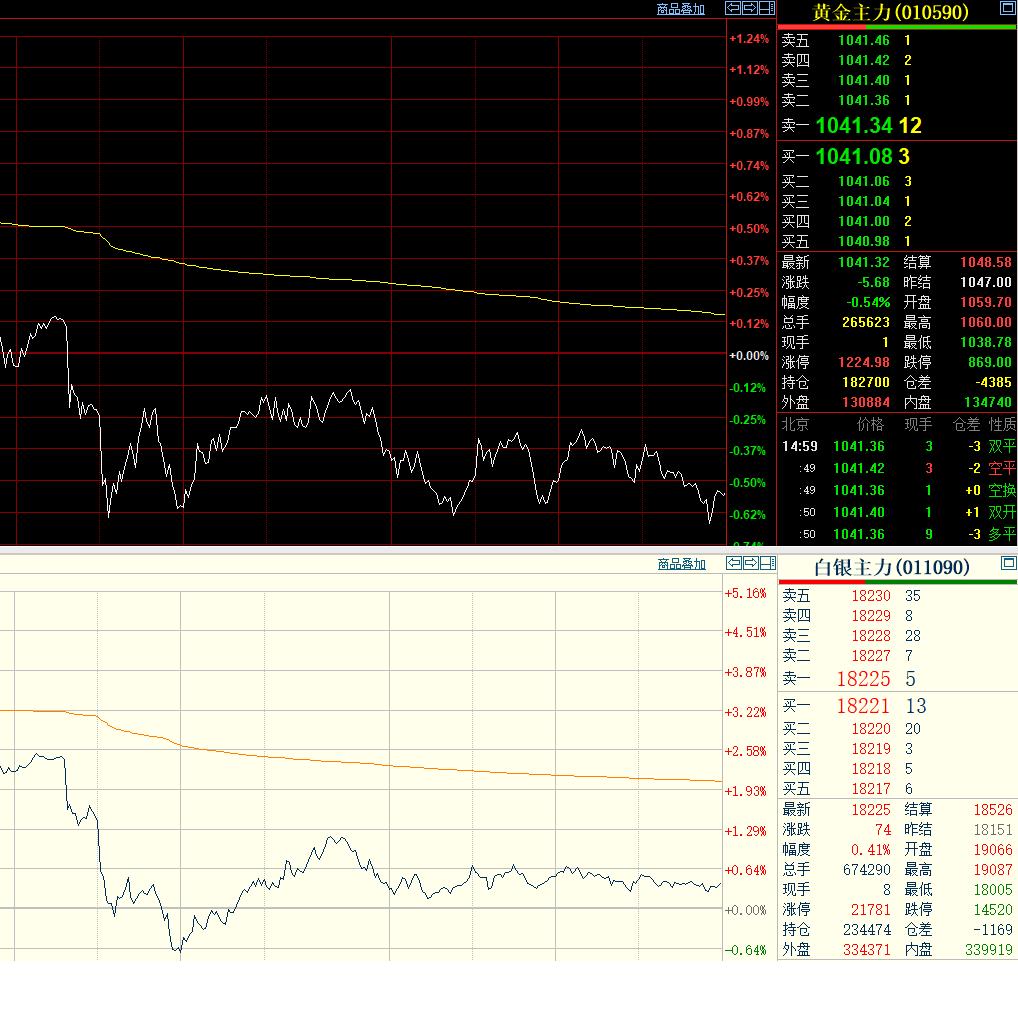Select gold 买五 price 1040.98
The image size is (1018, 1031).
click(863, 241)
